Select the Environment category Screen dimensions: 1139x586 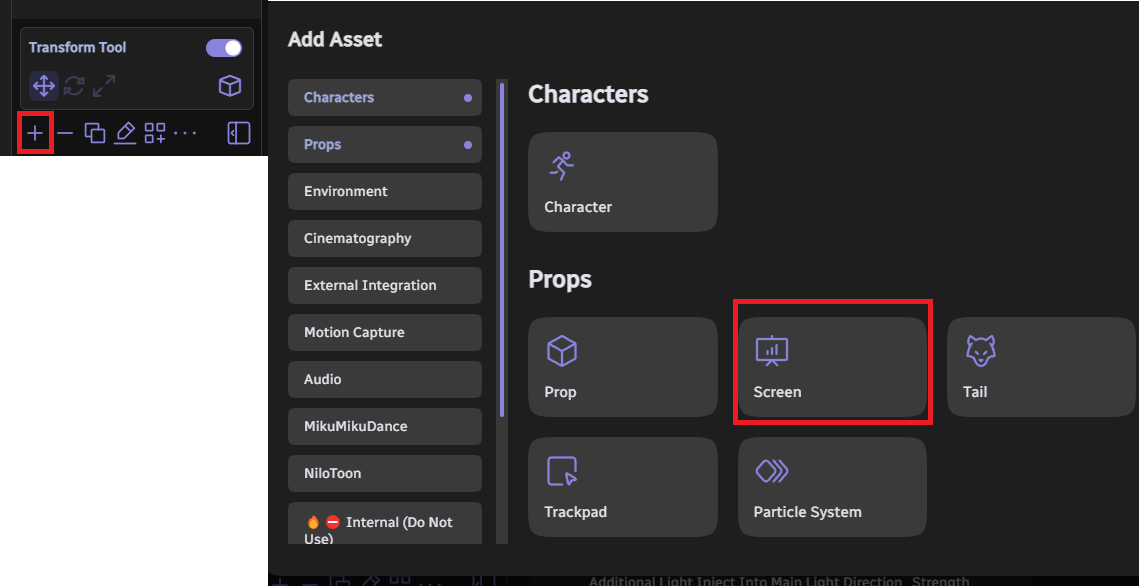point(384,191)
